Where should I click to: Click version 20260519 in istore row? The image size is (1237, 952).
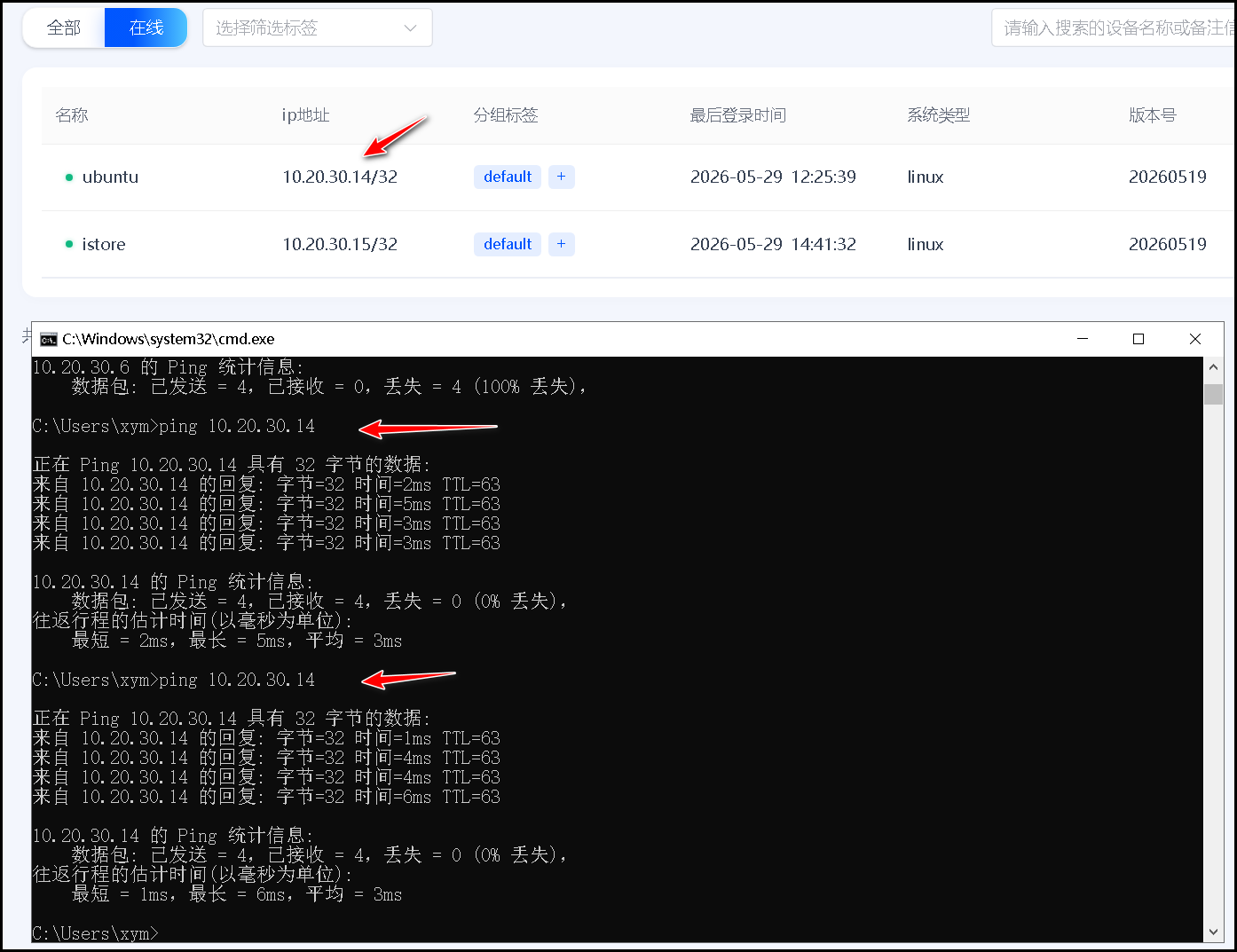tap(1168, 244)
